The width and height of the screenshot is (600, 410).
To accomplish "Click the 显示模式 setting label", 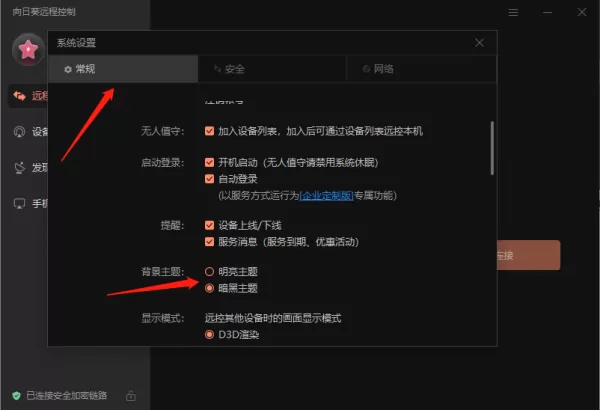I will click(163, 318).
